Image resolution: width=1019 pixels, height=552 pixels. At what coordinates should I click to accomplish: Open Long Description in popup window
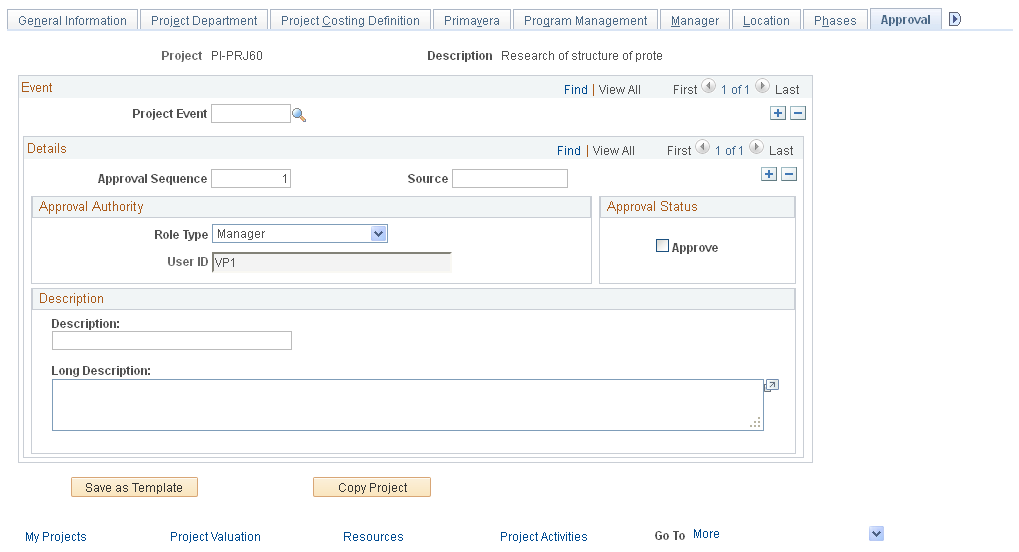[x=771, y=386]
